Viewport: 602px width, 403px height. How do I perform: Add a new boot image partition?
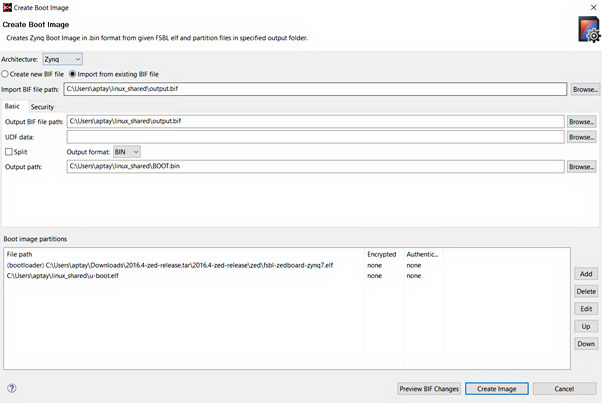586,273
